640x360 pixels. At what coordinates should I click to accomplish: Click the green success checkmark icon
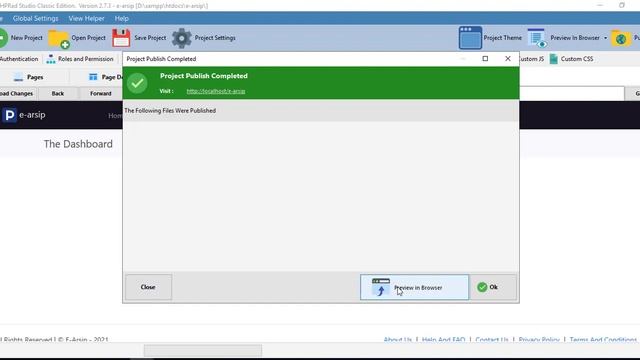[x=137, y=83]
